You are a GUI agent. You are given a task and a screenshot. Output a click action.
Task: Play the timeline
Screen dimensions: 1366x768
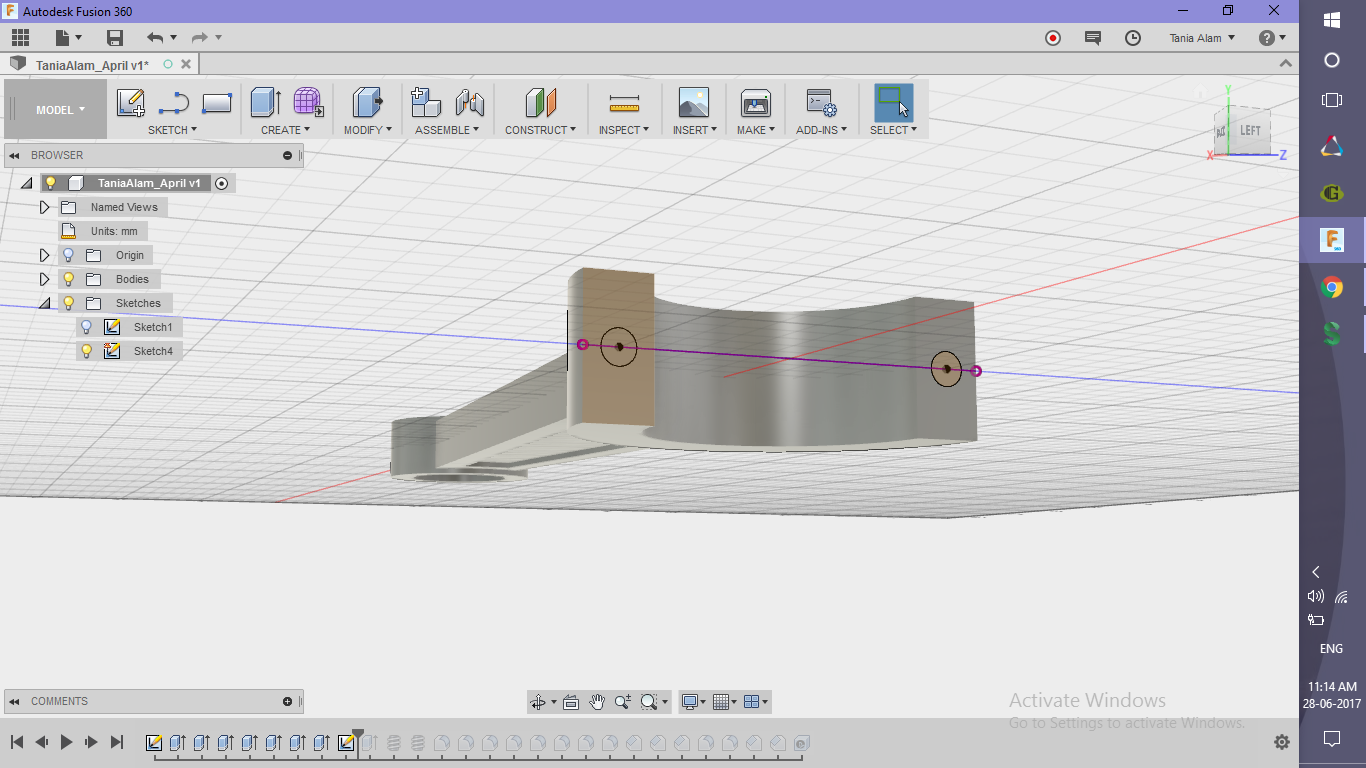point(66,742)
